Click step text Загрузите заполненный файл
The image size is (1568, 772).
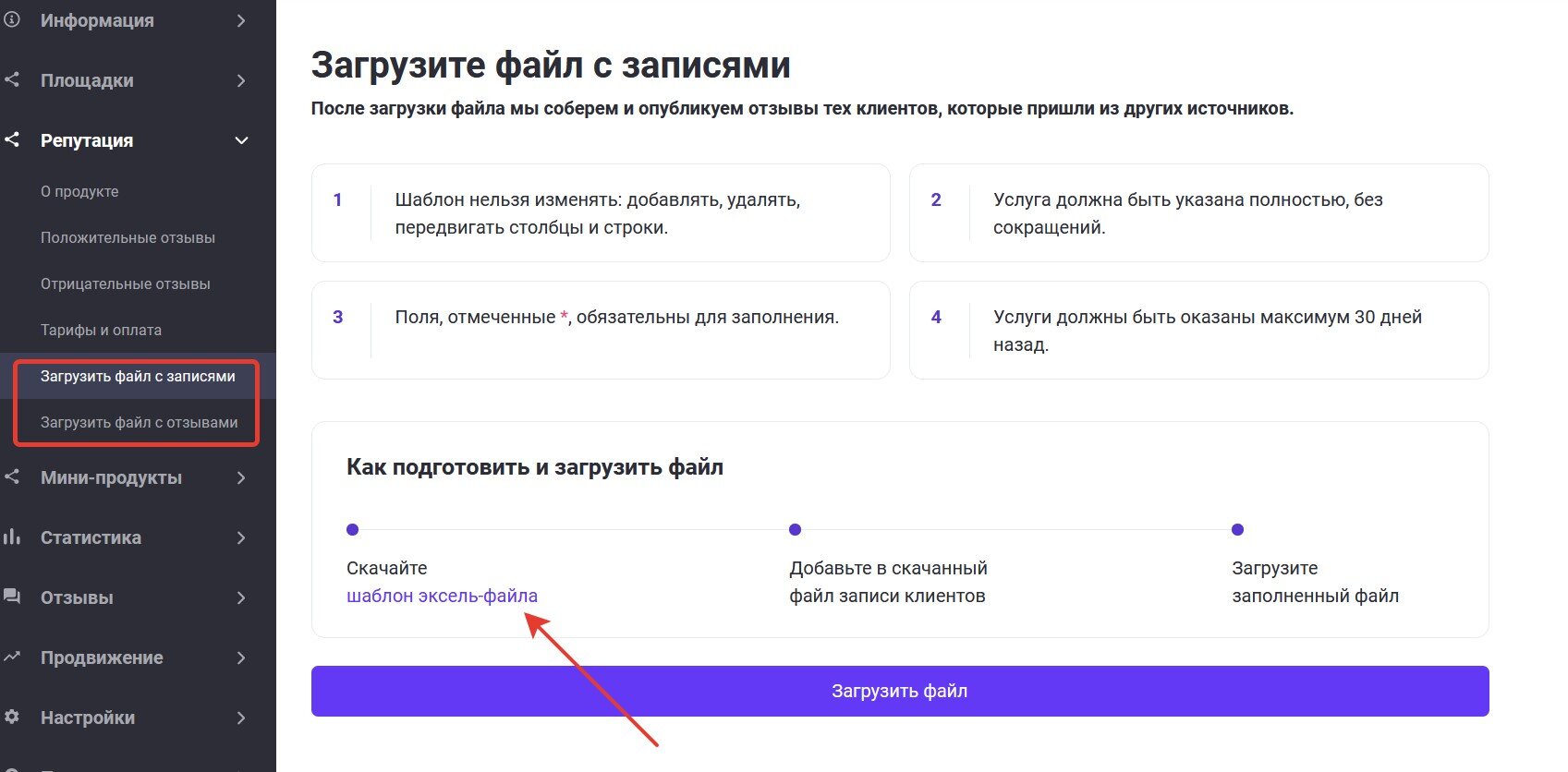[x=1316, y=582]
